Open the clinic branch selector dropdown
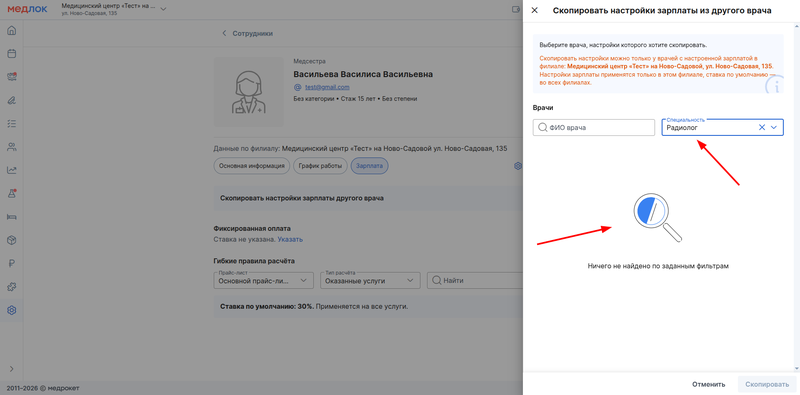 point(114,10)
